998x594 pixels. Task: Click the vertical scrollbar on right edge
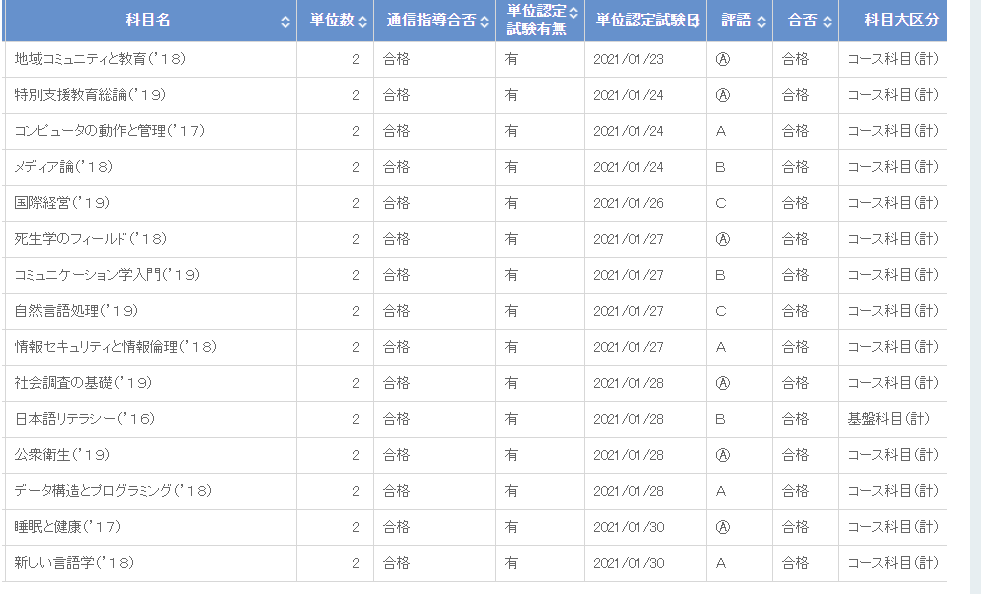click(976, 297)
